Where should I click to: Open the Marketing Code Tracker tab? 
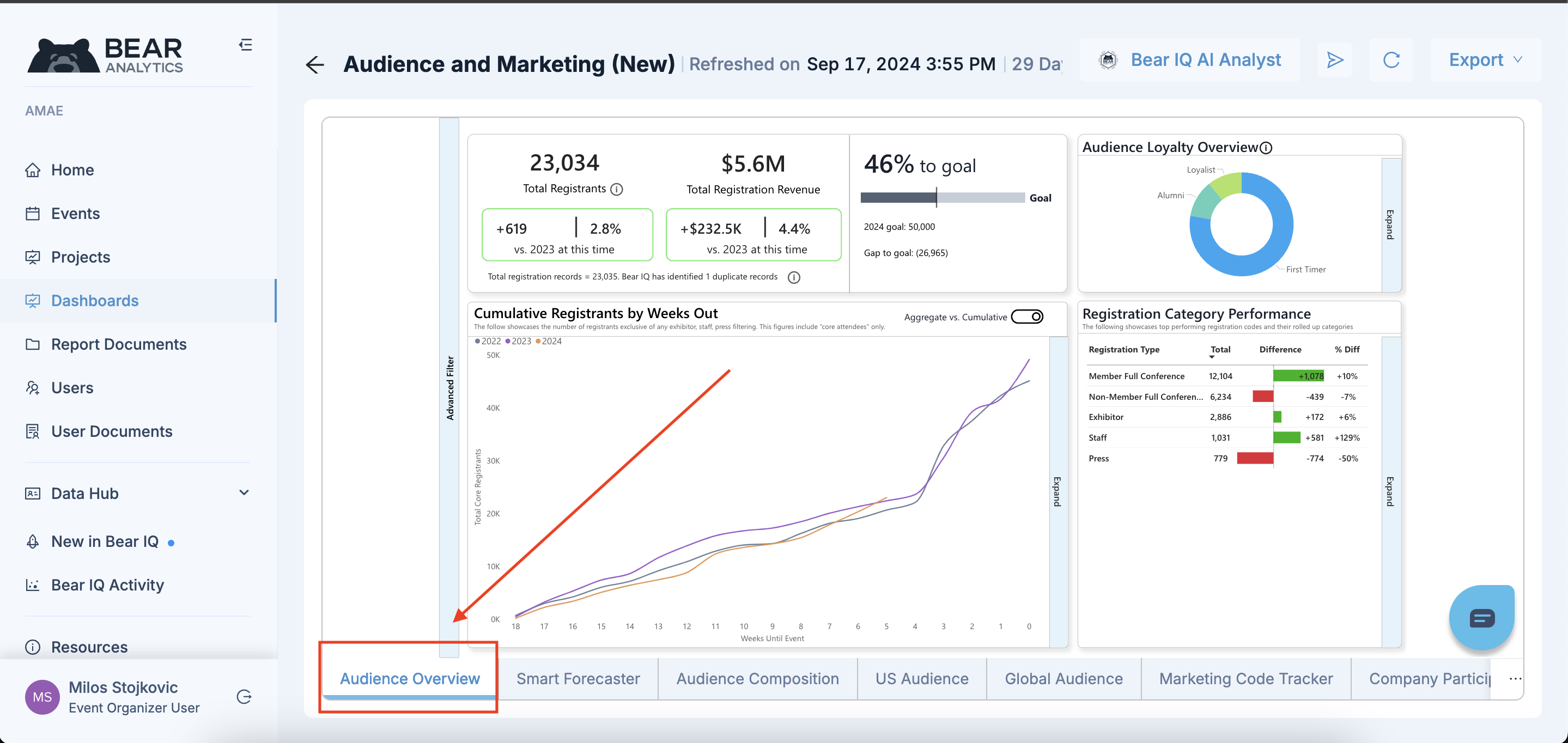1245,679
